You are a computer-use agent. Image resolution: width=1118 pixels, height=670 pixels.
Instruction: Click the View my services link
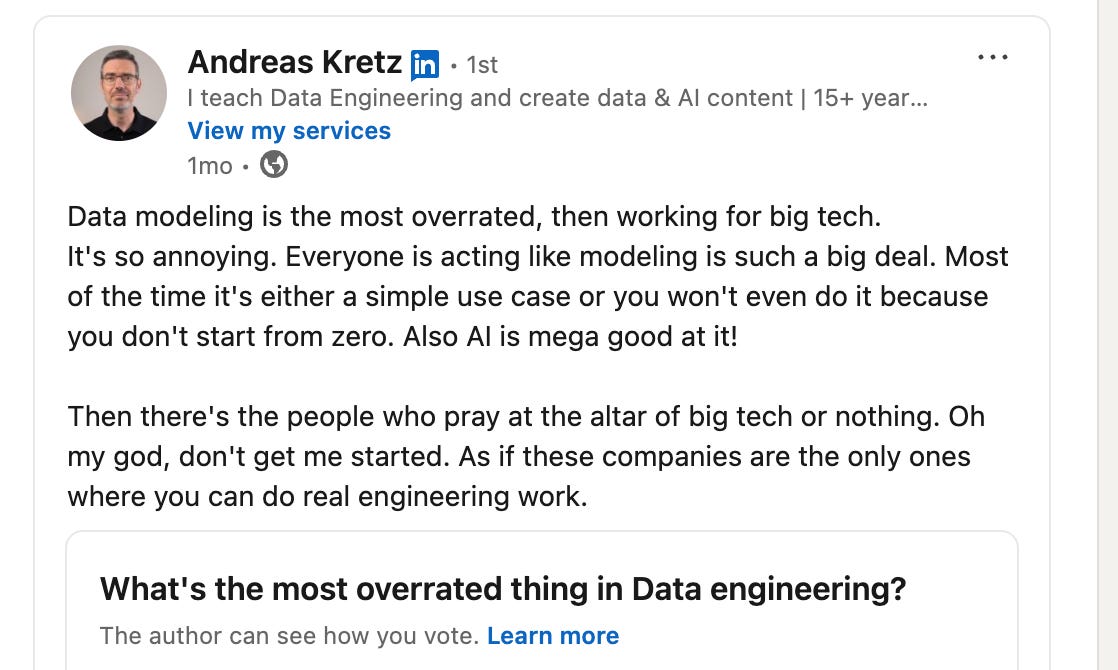pyautogui.click(x=289, y=130)
